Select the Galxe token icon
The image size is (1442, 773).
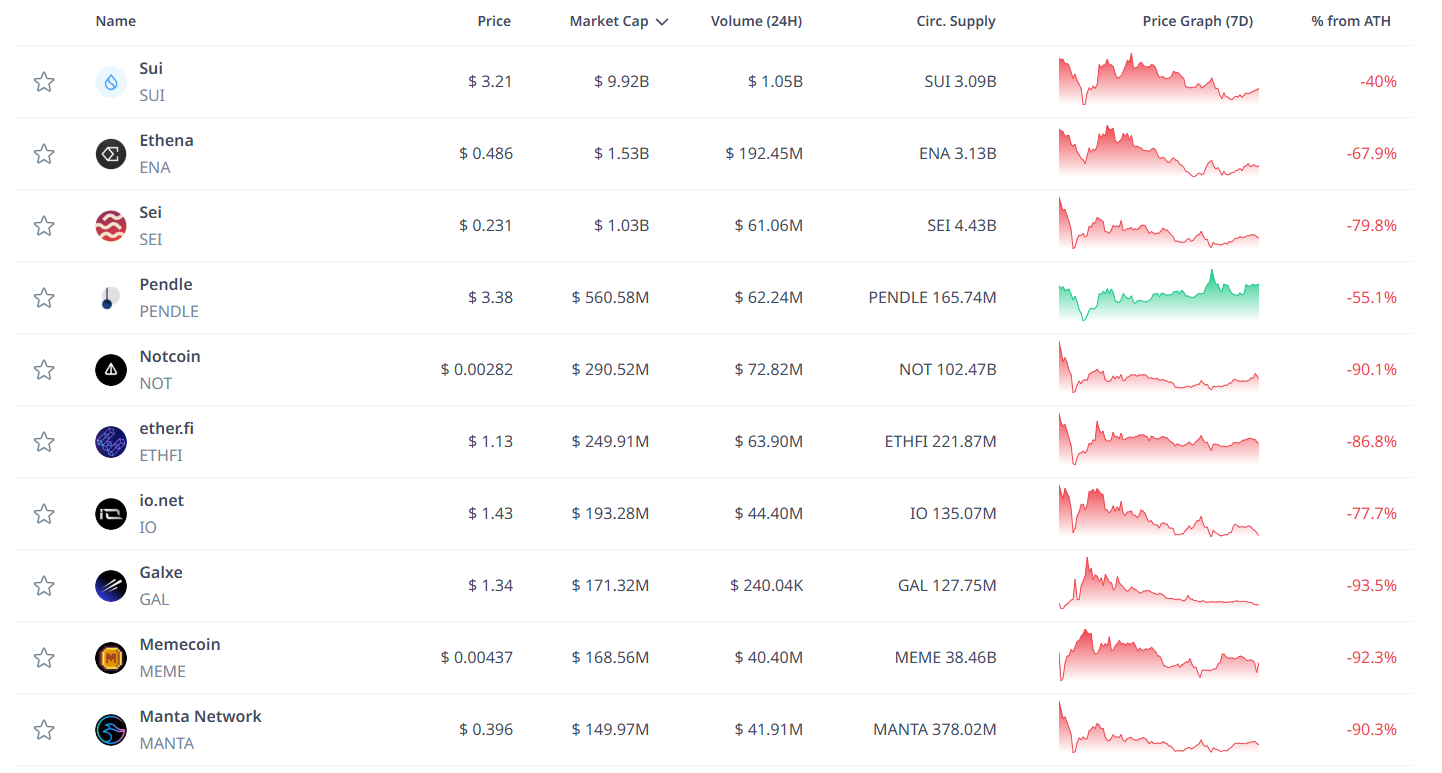(110, 585)
